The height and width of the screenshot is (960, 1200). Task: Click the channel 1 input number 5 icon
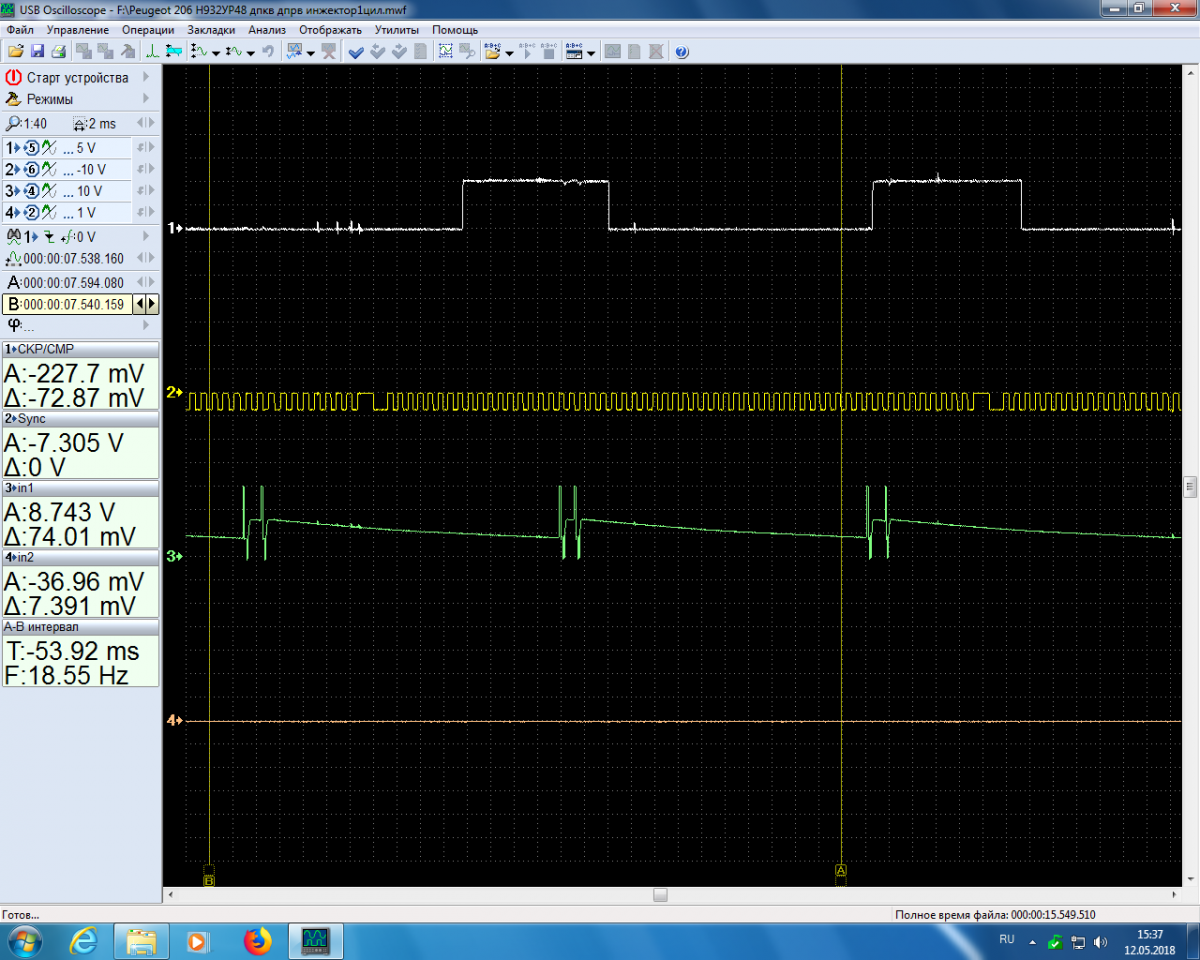tap(30, 147)
